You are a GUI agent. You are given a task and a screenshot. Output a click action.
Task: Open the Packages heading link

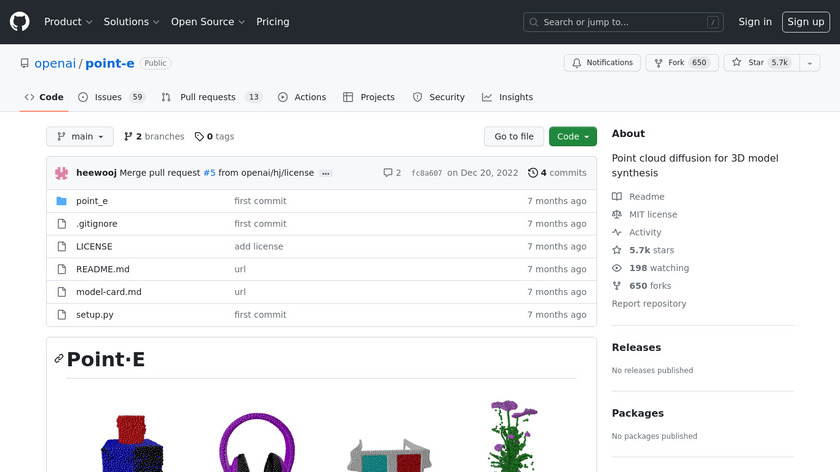pyautogui.click(x=638, y=414)
